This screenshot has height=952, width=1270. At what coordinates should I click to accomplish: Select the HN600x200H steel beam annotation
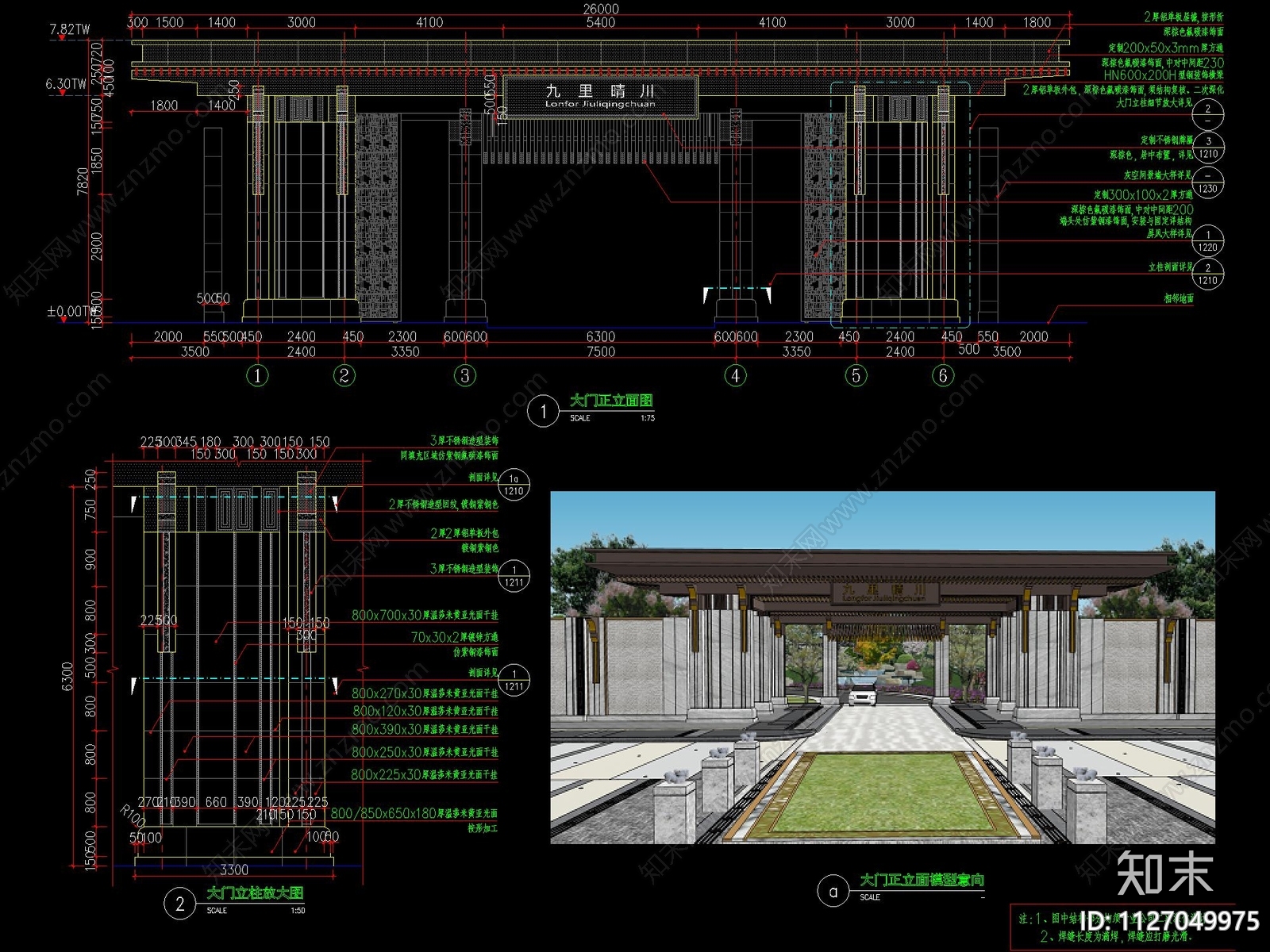click(1164, 75)
